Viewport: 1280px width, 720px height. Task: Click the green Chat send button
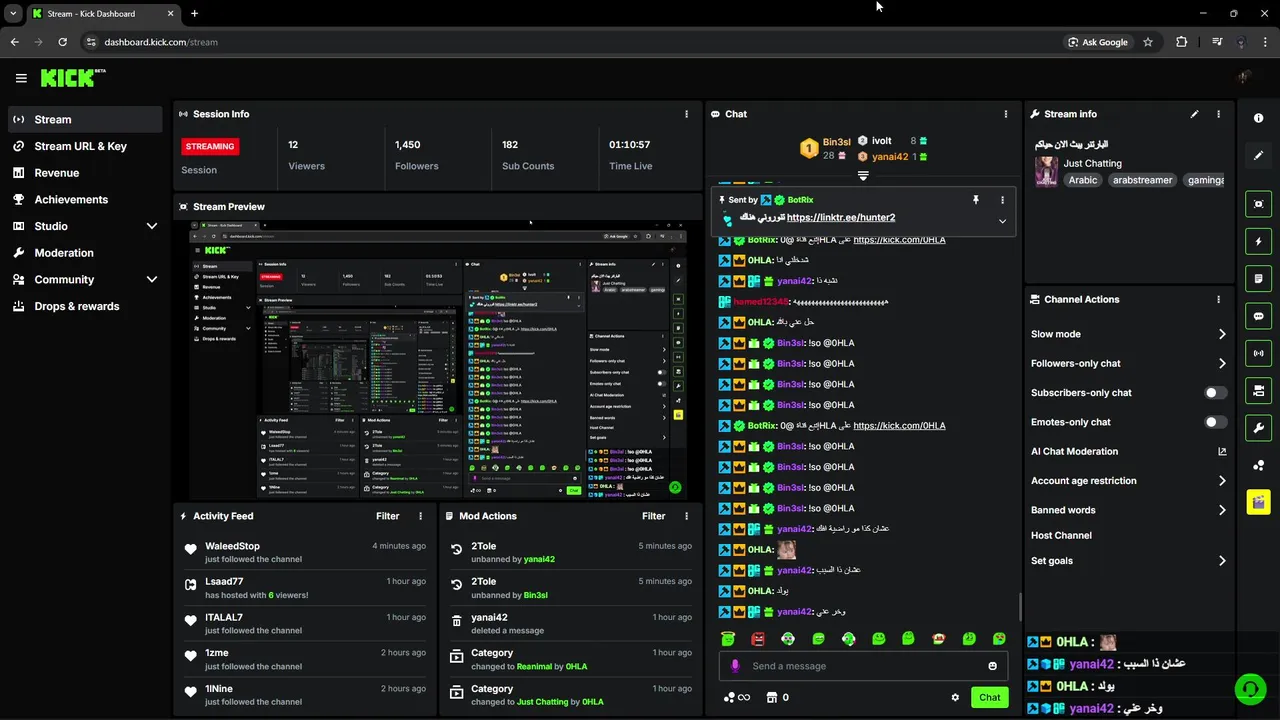(x=990, y=698)
